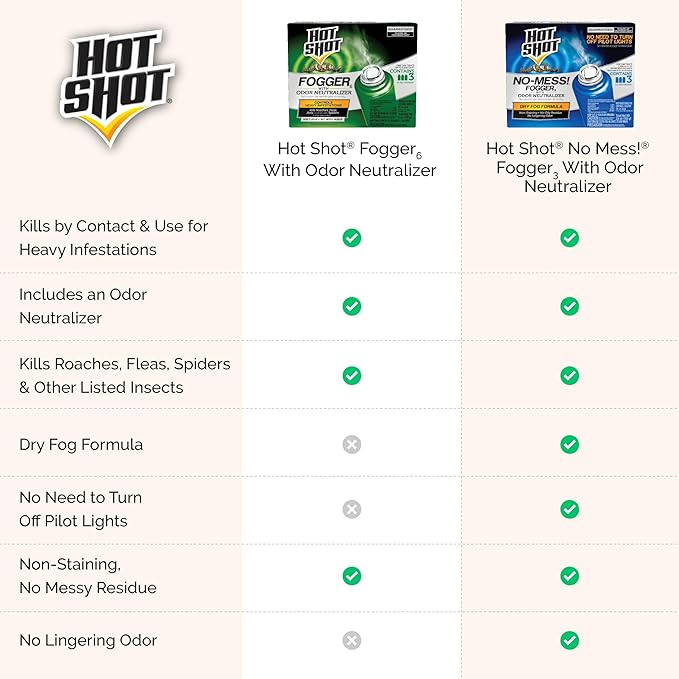Click No Mess check for No Lingering Odor
Image resolution: width=679 pixels, height=679 pixels.
(569, 640)
